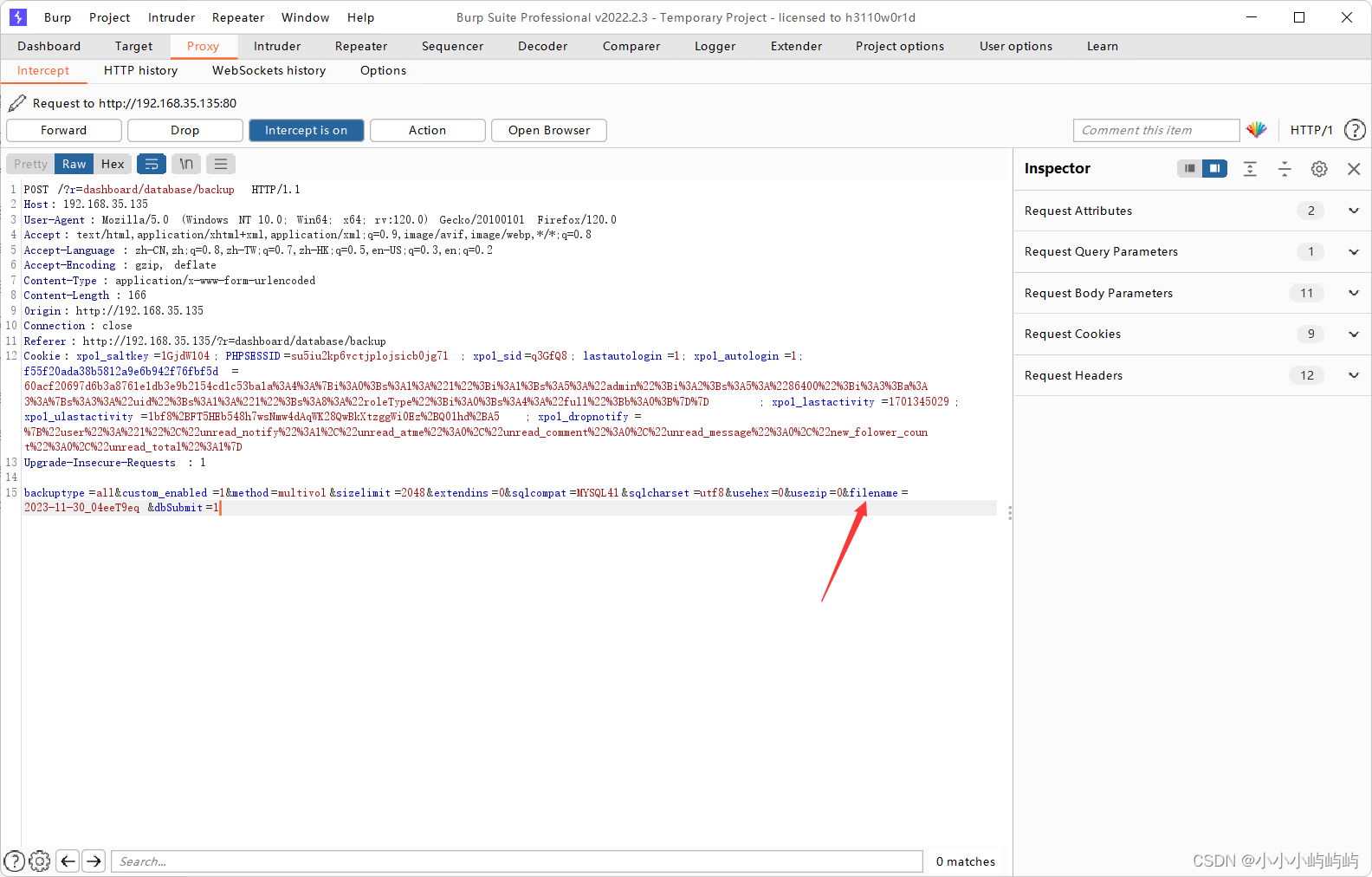Open the proxy Options sub-tab
Viewport: 1372px width, 877px height.
tap(384, 70)
